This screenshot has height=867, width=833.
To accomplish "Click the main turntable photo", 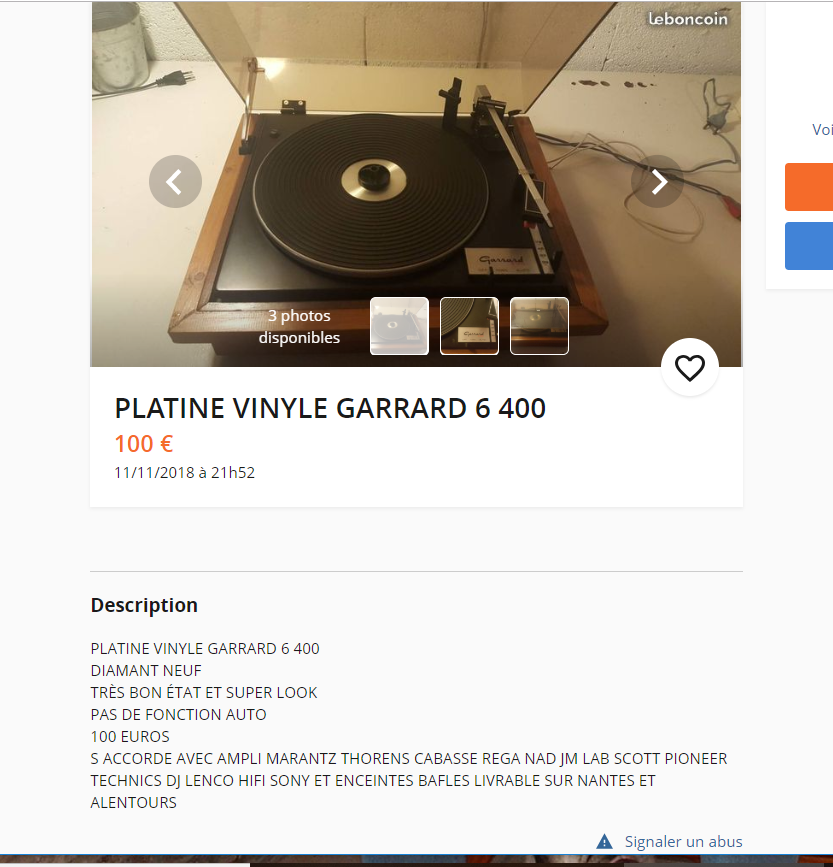I will [x=416, y=166].
